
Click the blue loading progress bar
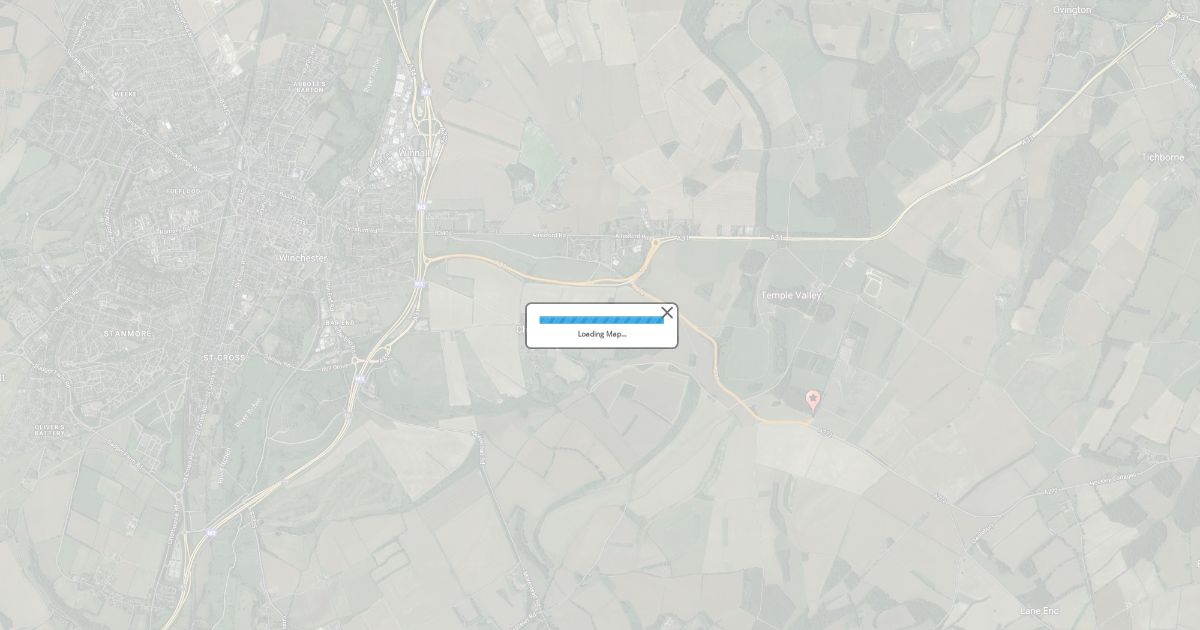tap(601, 320)
